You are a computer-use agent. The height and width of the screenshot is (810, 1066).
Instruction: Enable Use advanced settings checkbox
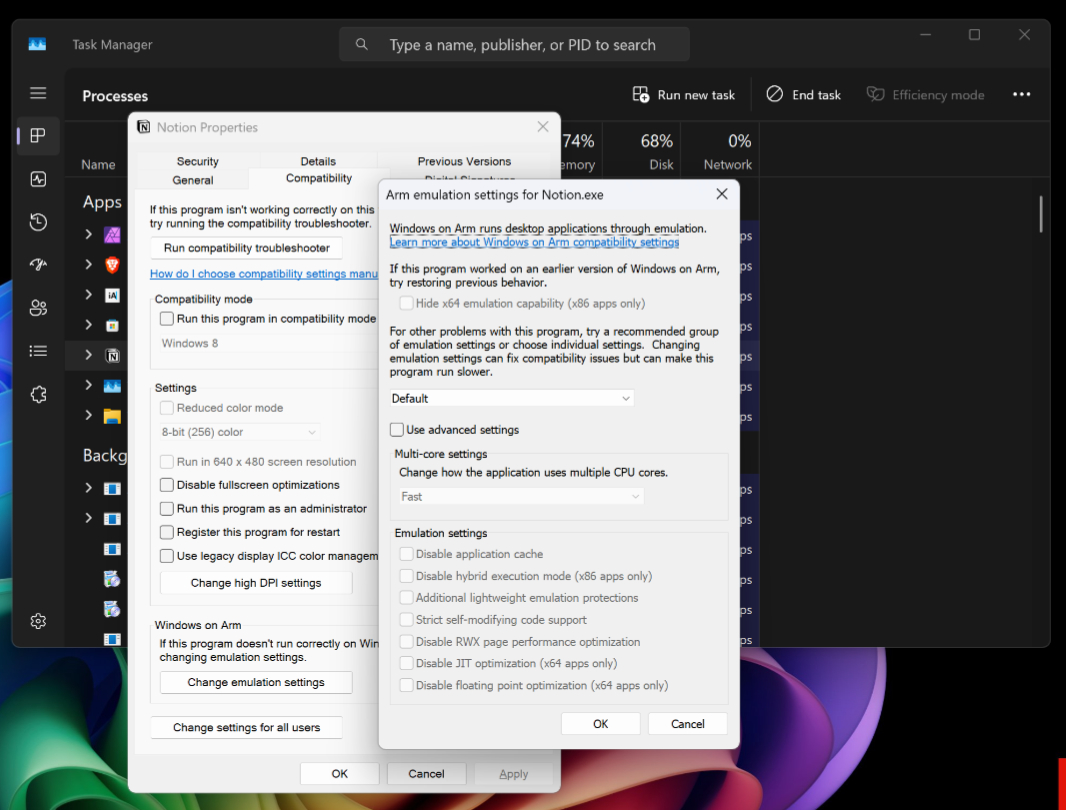coord(397,430)
